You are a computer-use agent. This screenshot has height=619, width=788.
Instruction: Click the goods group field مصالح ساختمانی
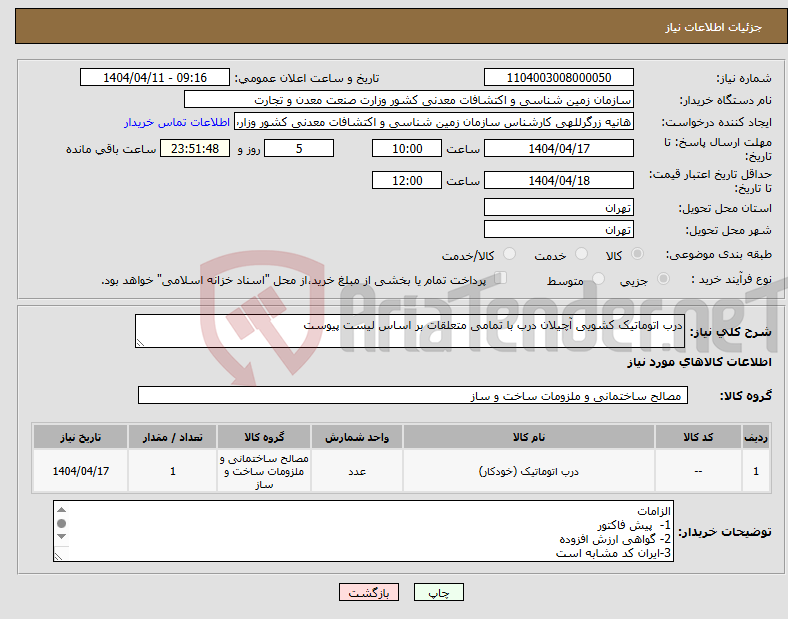pyautogui.click(x=413, y=395)
